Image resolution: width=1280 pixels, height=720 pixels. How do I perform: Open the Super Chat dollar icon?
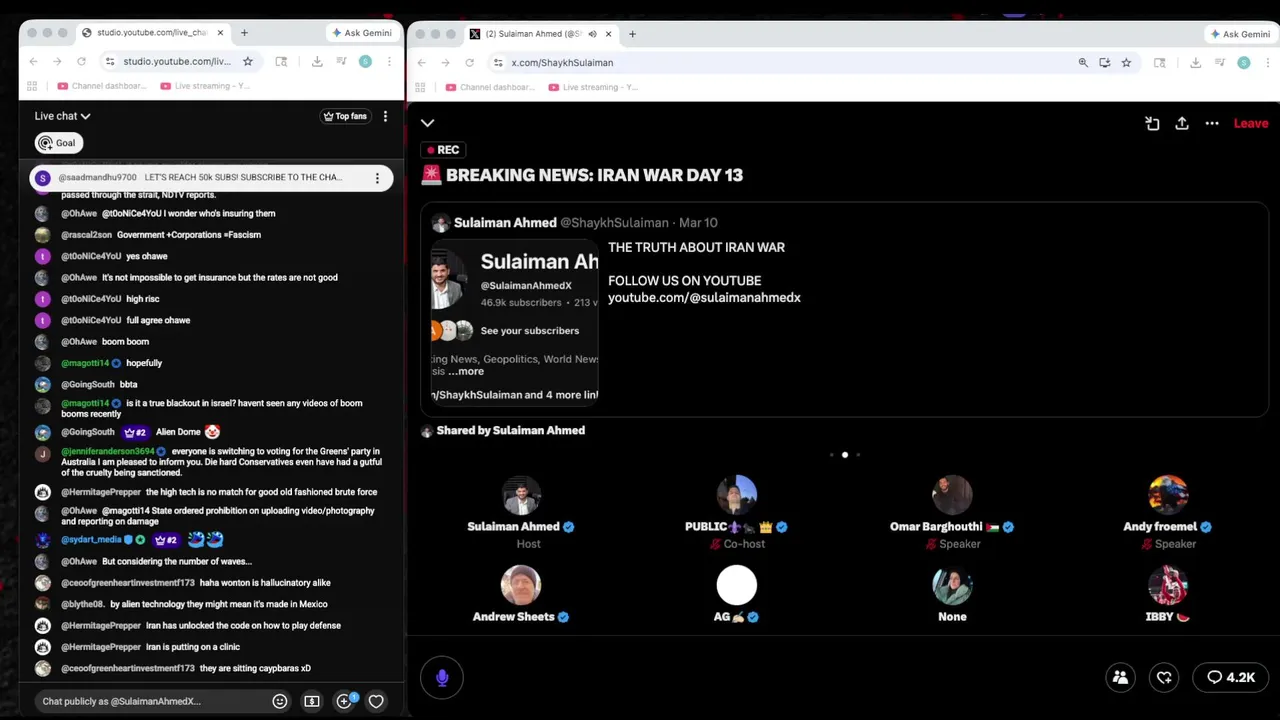point(312,701)
